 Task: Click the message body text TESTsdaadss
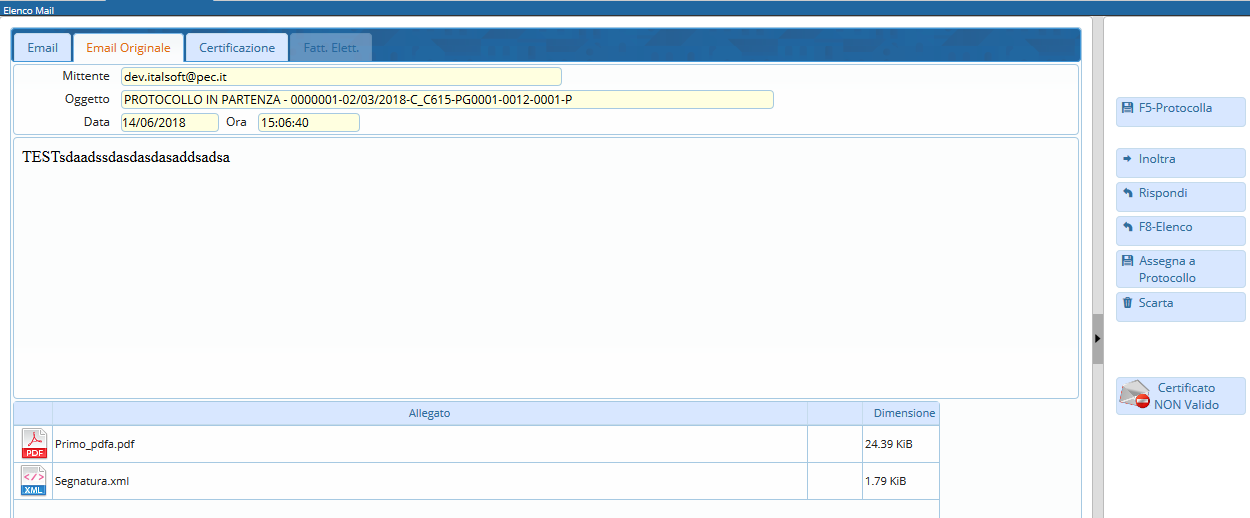pyautogui.click(x=126, y=157)
